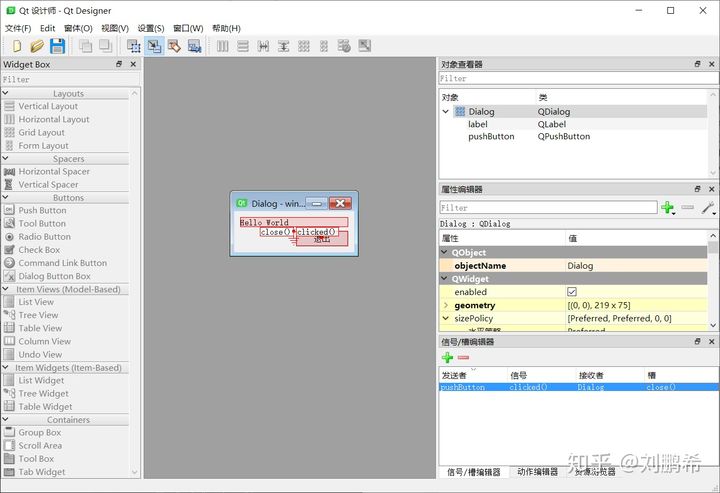Click the Open file folder icon
This screenshot has height=493, width=720.
37,46
